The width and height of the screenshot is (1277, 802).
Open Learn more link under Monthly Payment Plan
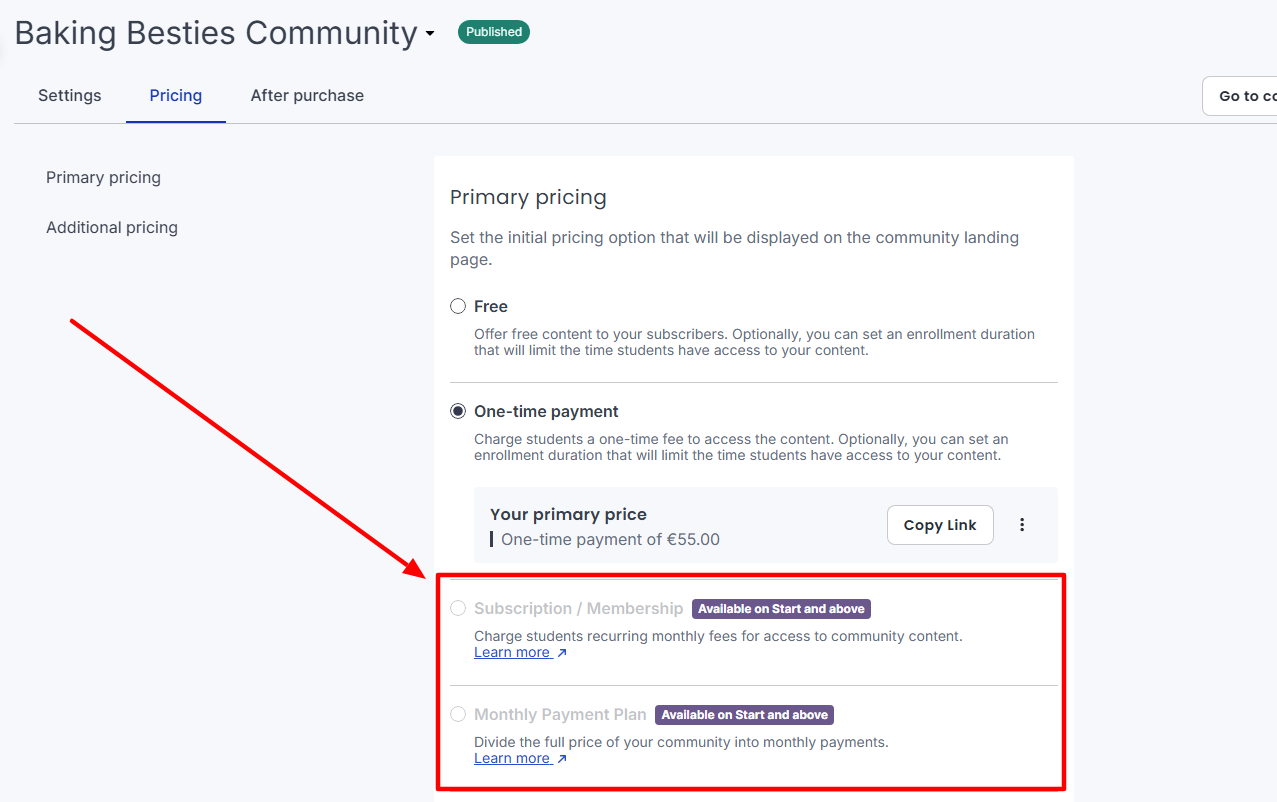[x=512, y=759]
